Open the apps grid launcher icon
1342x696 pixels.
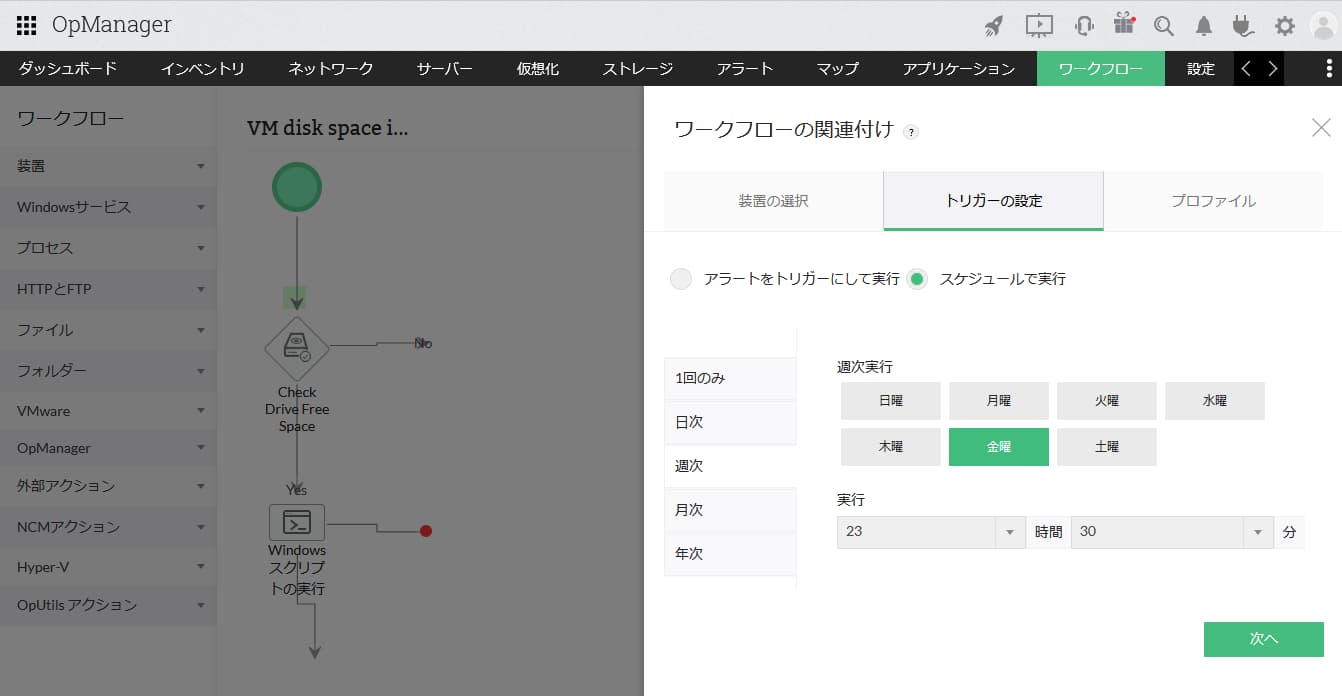27,25
